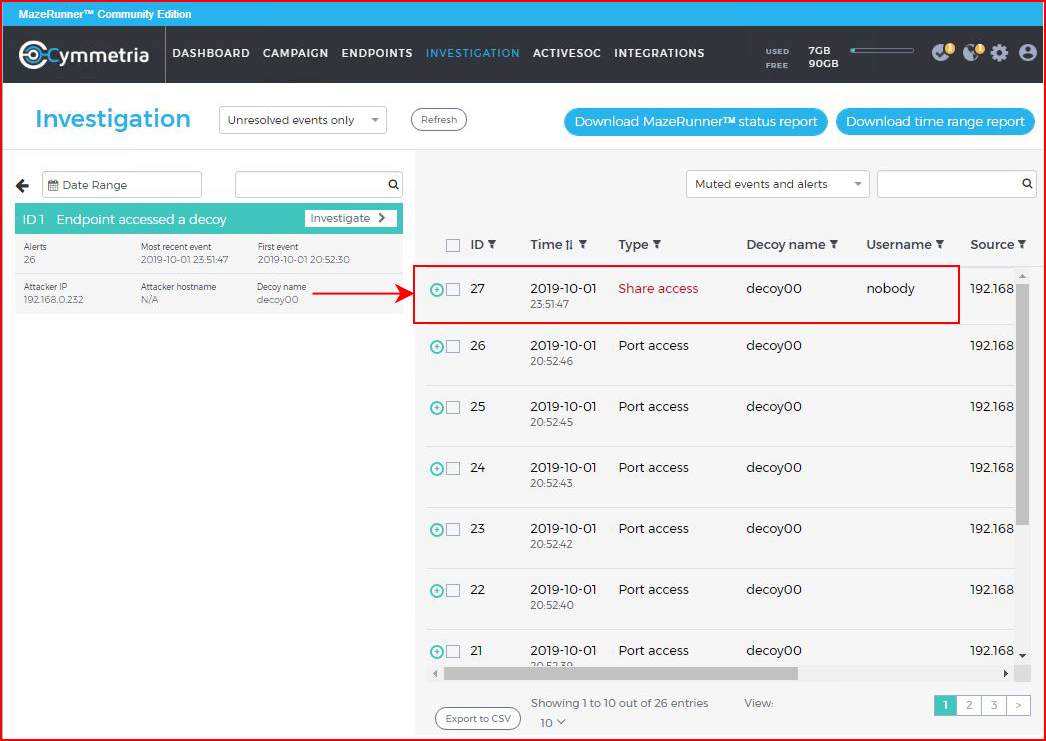The width and height of the screenshot is (1046, 741).
Task: Go to the Integrations tab
Action: [x=659, y=53]
